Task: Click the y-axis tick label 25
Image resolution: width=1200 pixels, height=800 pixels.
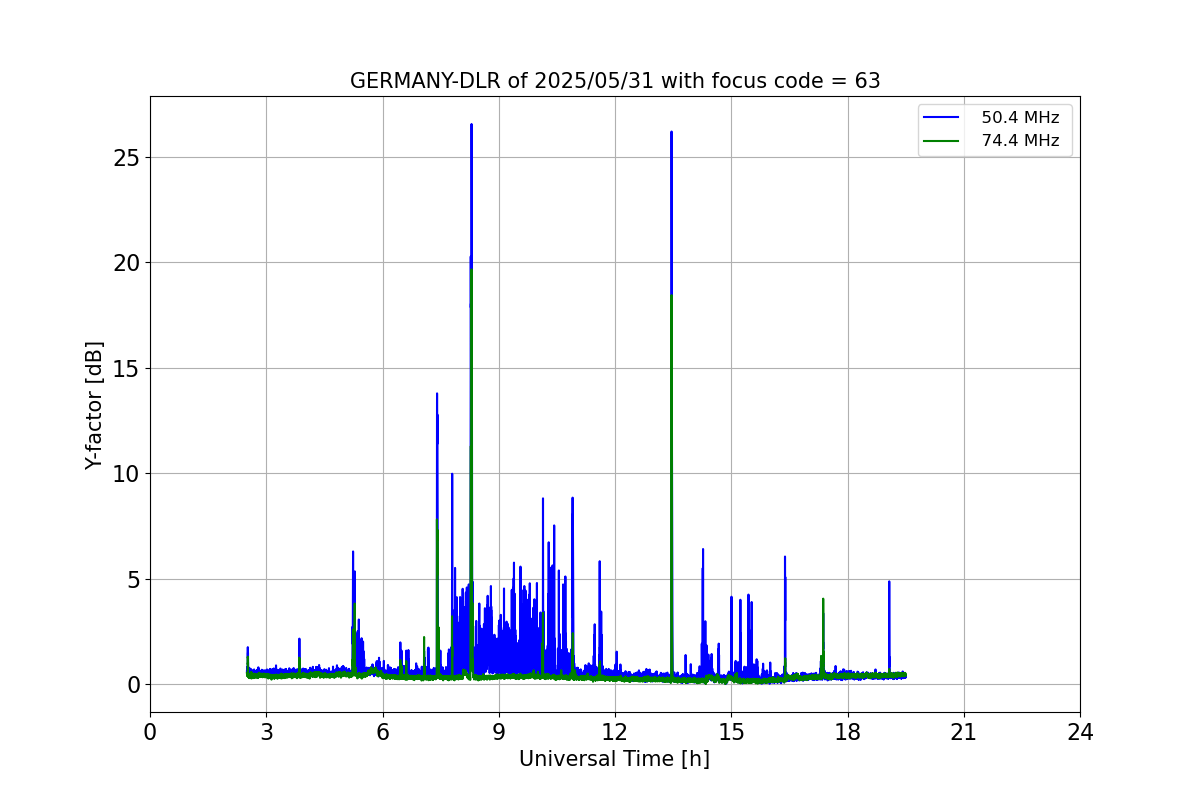Action: click(x=127, y=158)
